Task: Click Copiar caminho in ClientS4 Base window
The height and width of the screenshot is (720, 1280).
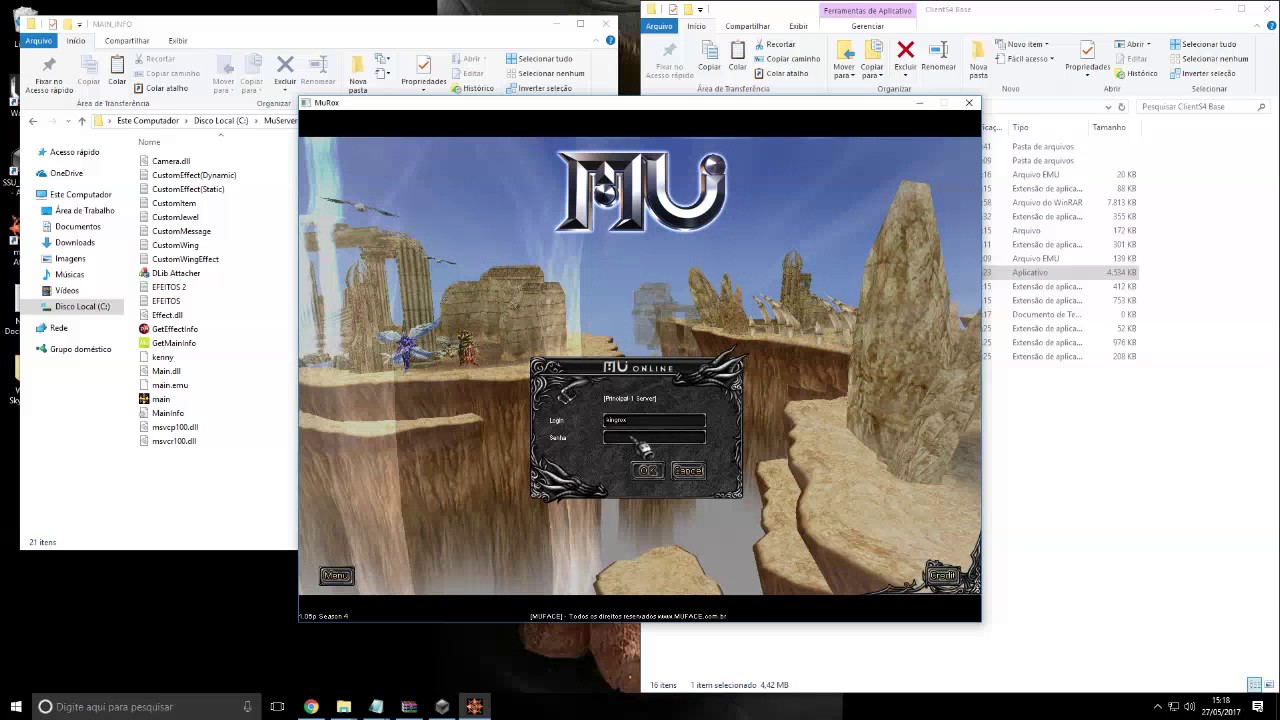Action: [x=787, y=59]
